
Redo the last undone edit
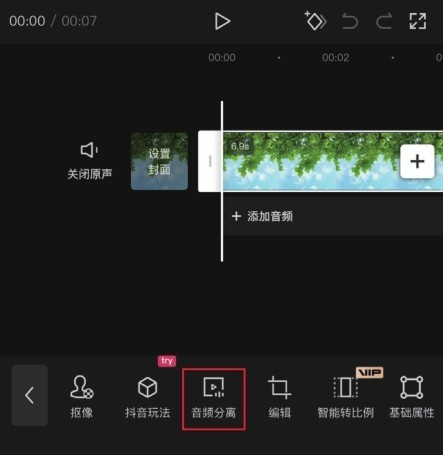tap(384, 21)
